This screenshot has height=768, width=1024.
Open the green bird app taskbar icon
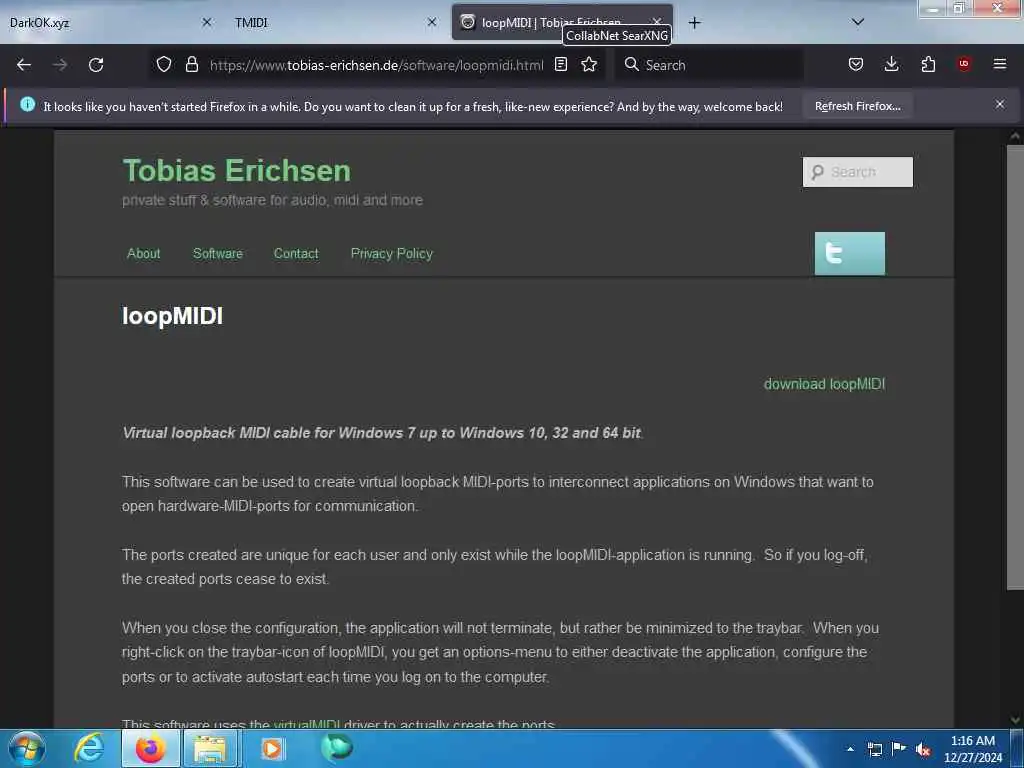pos(336,748)
